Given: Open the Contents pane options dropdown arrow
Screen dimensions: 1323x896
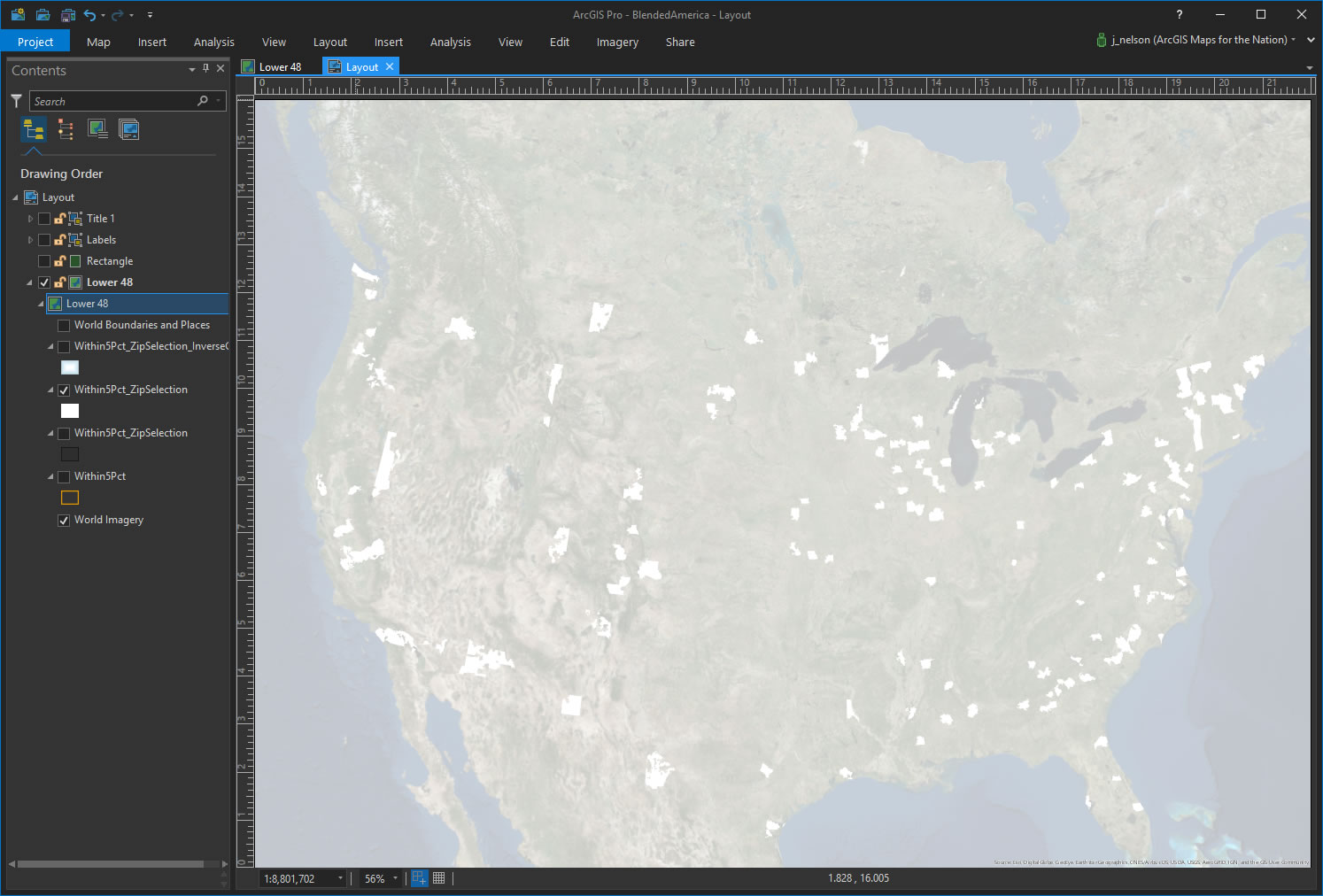Looking at the screenshot, I should (192, 69).
